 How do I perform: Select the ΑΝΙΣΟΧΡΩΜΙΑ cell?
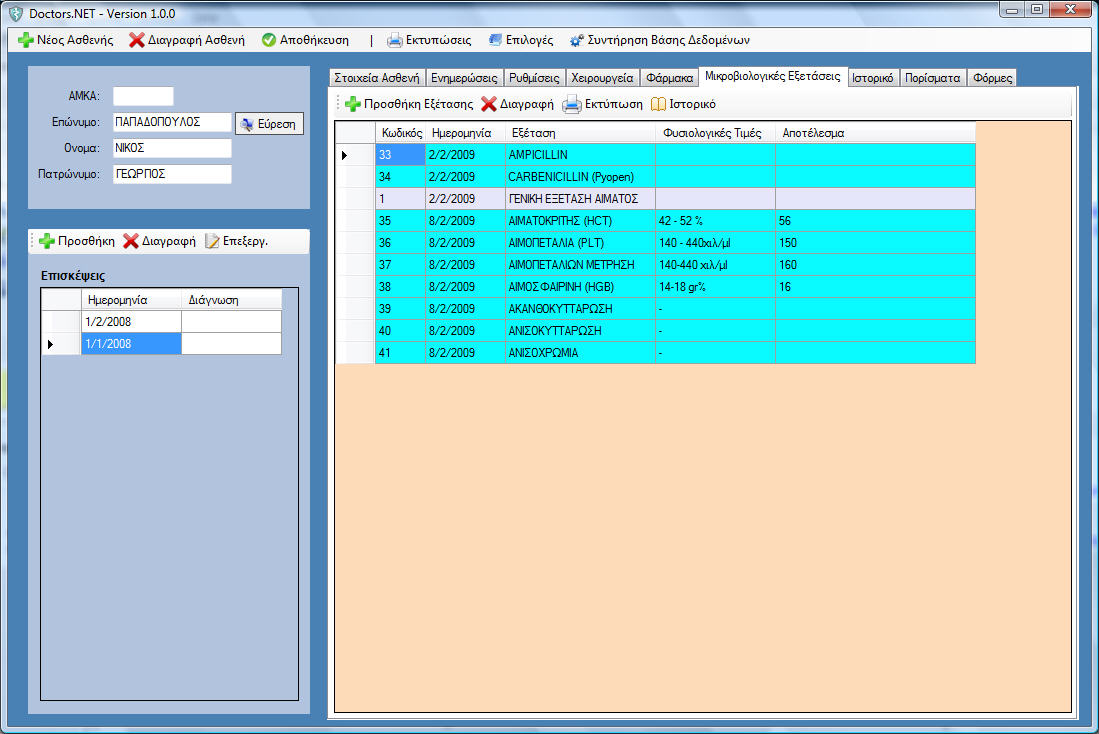pyautogui.click(x=580, y=353)
